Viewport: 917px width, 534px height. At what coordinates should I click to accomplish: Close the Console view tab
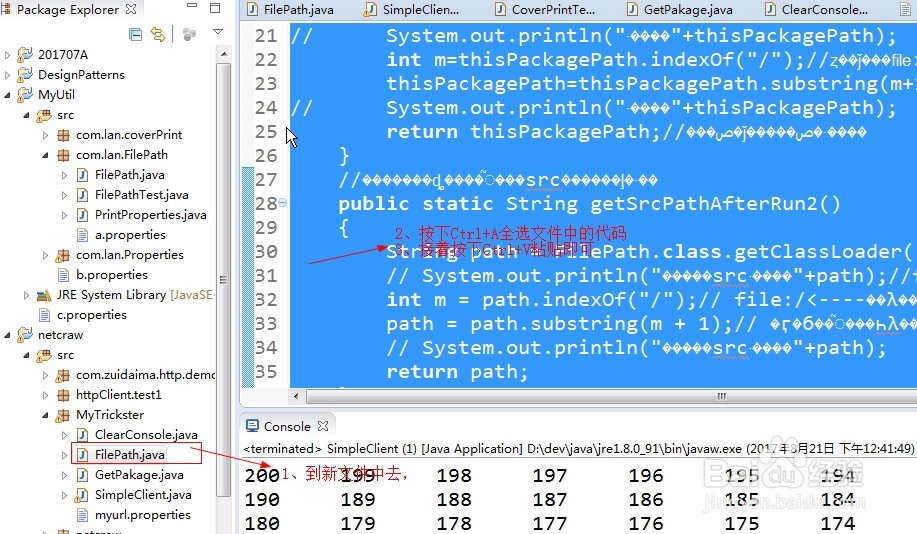coord(323,426)
